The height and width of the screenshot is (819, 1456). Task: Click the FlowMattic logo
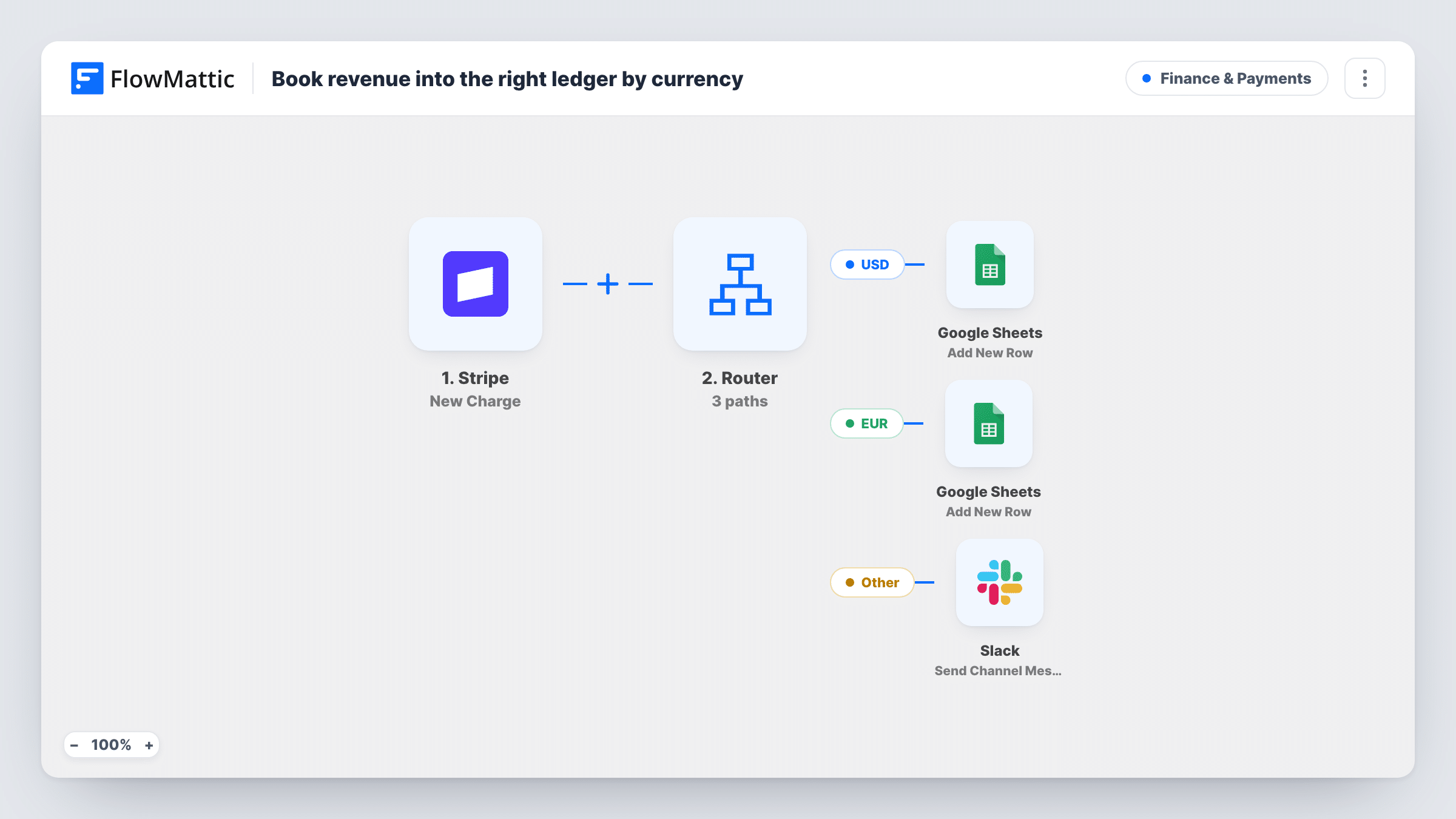[x=152, y=78]
